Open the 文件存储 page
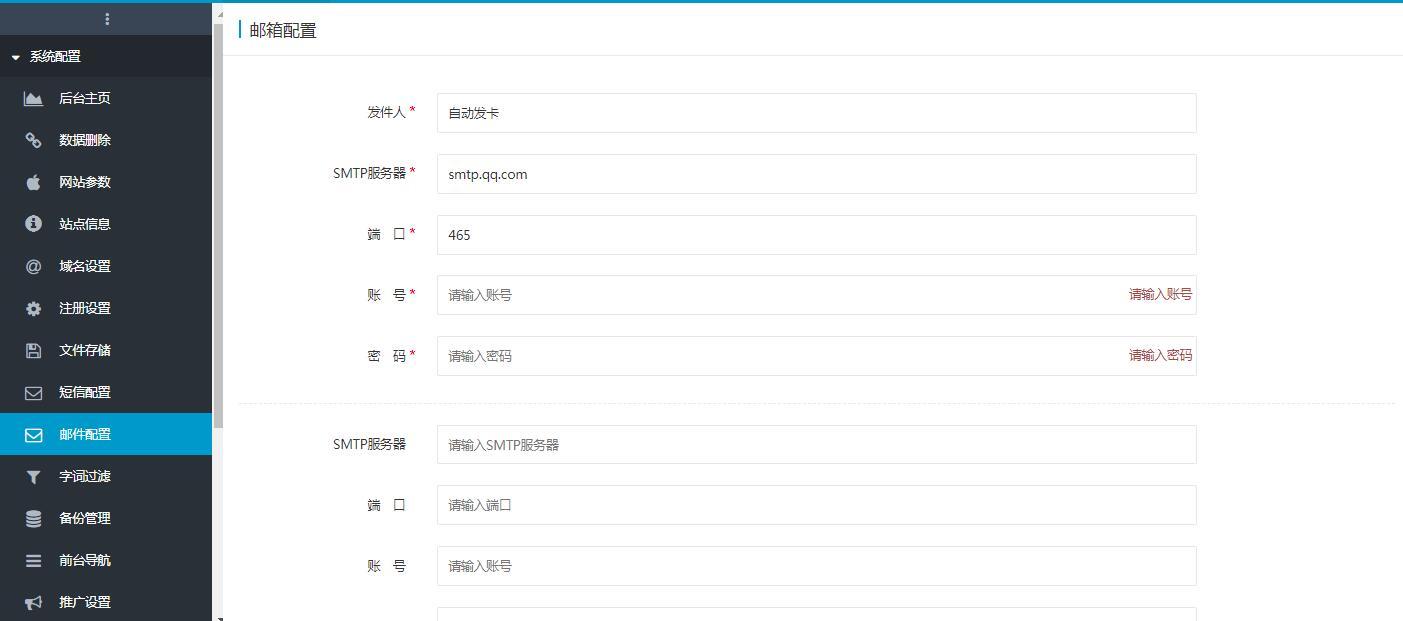This screenshot has width=1403, height=621. [x=106, y=350]
